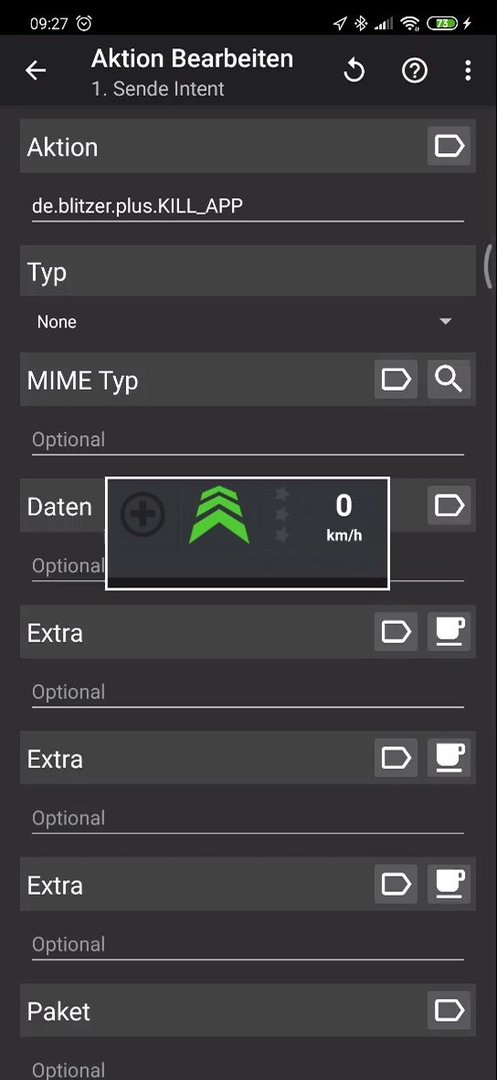Tap the tag icon in MIME Typ row

[396, 379]
